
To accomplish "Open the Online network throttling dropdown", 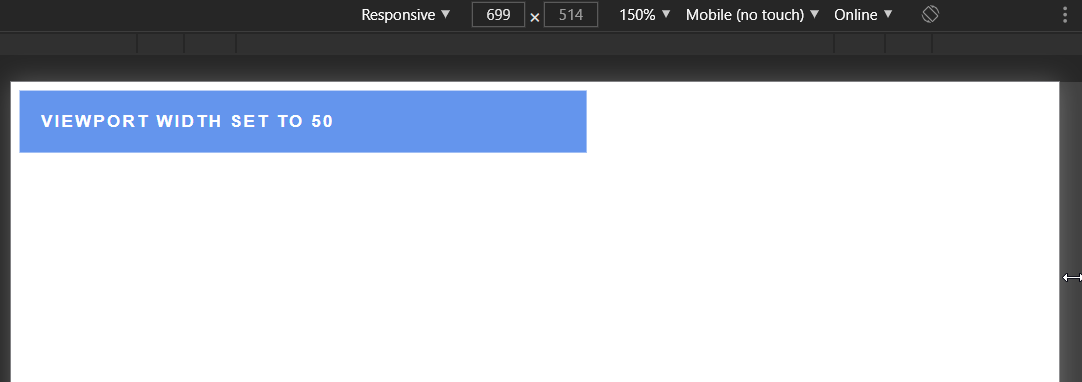I will [863, 14].
